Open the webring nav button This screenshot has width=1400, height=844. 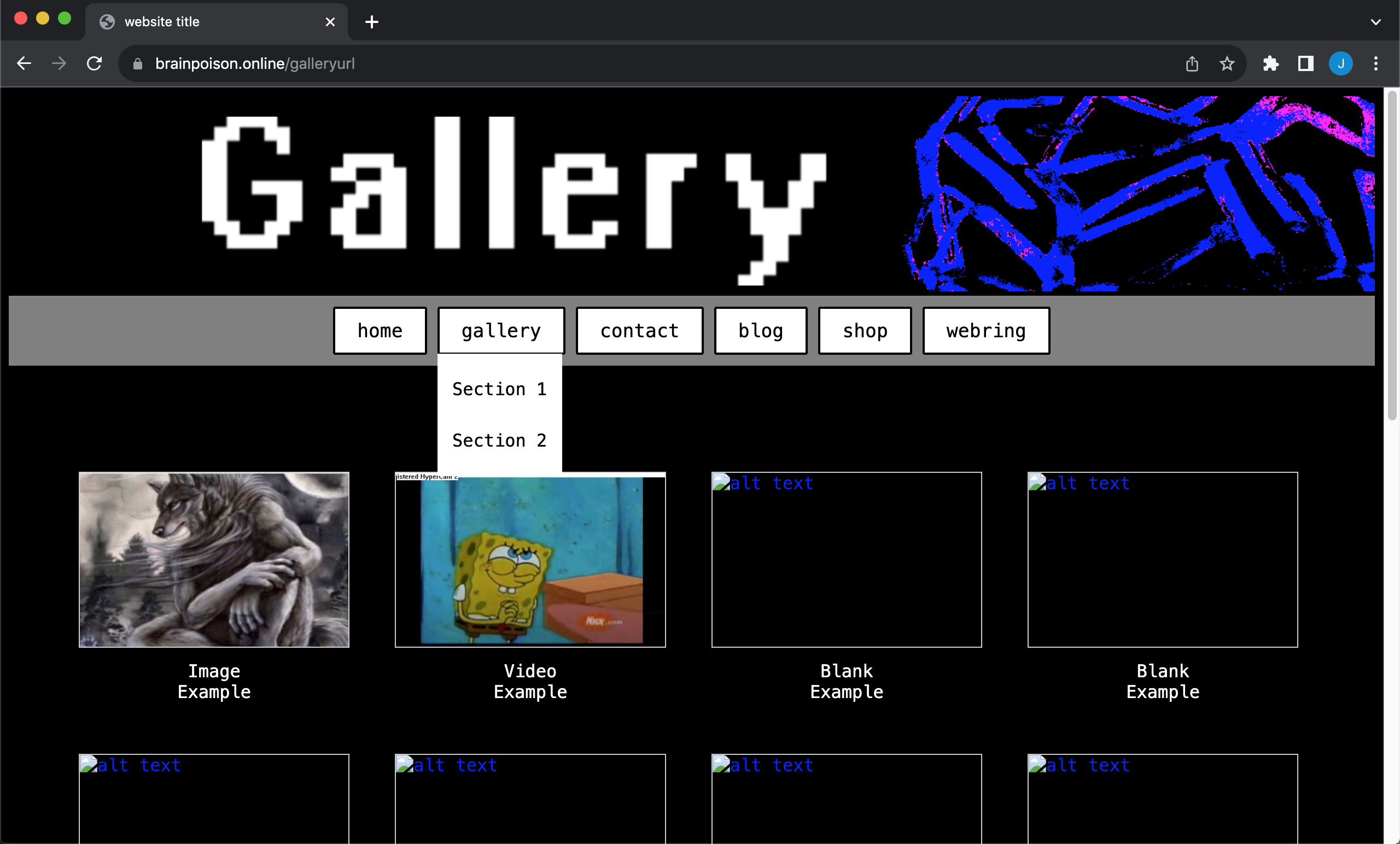(986, 331)
